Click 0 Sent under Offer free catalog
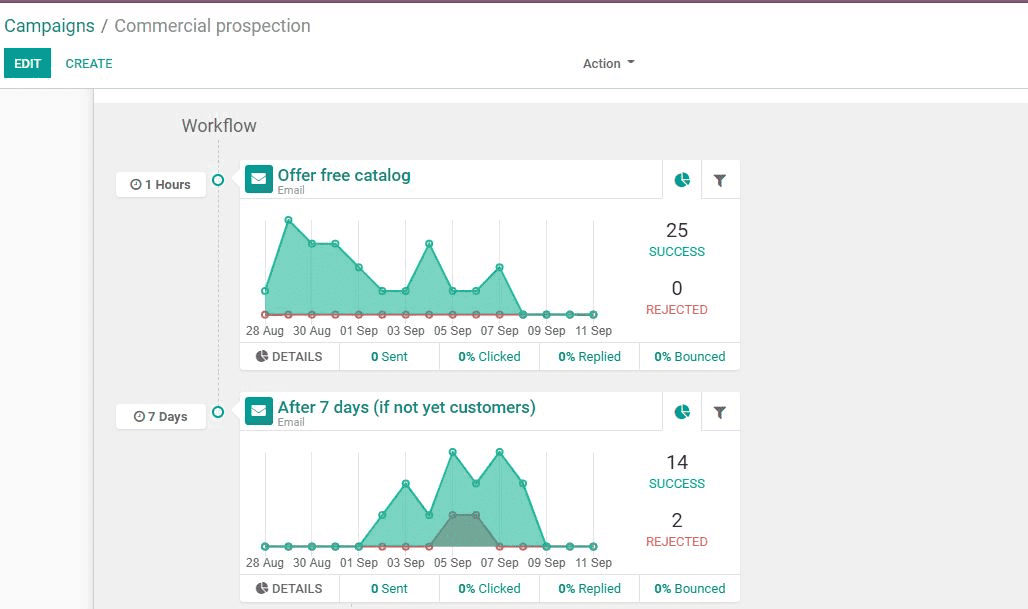The width and height of the screenshot is (1028, 609). tap(389, 357)
